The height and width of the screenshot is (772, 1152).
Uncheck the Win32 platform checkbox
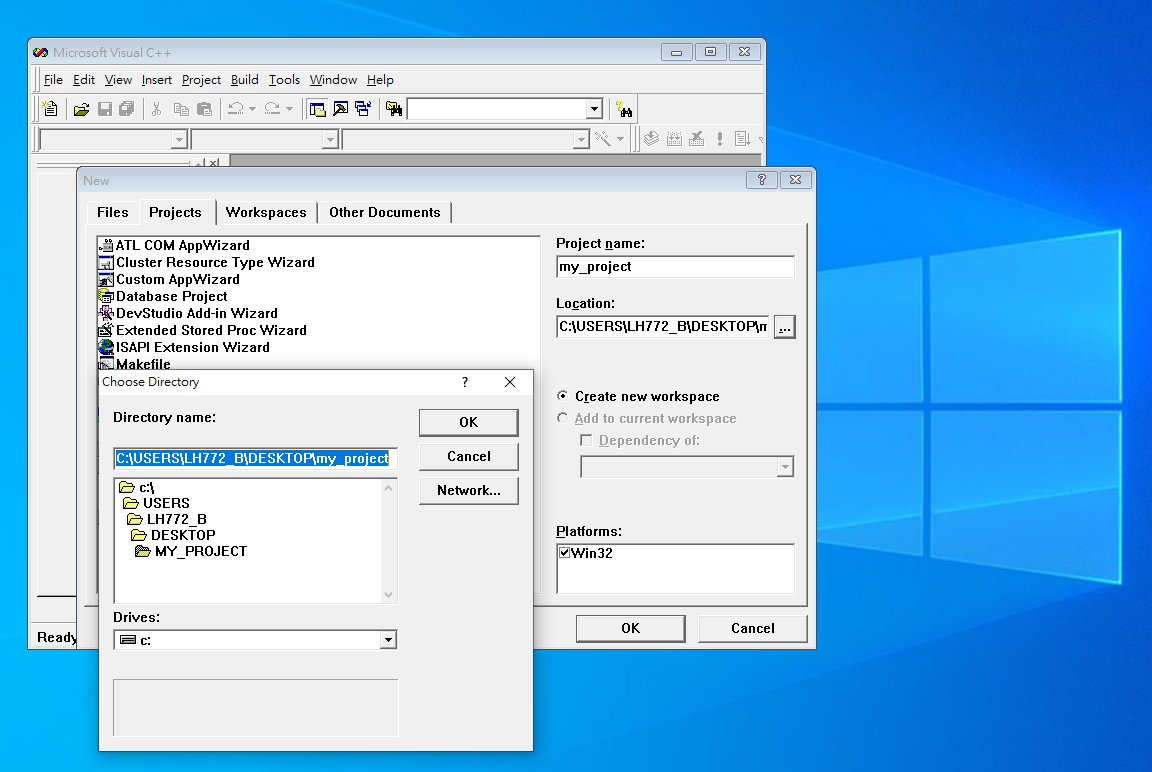[564, 552]
